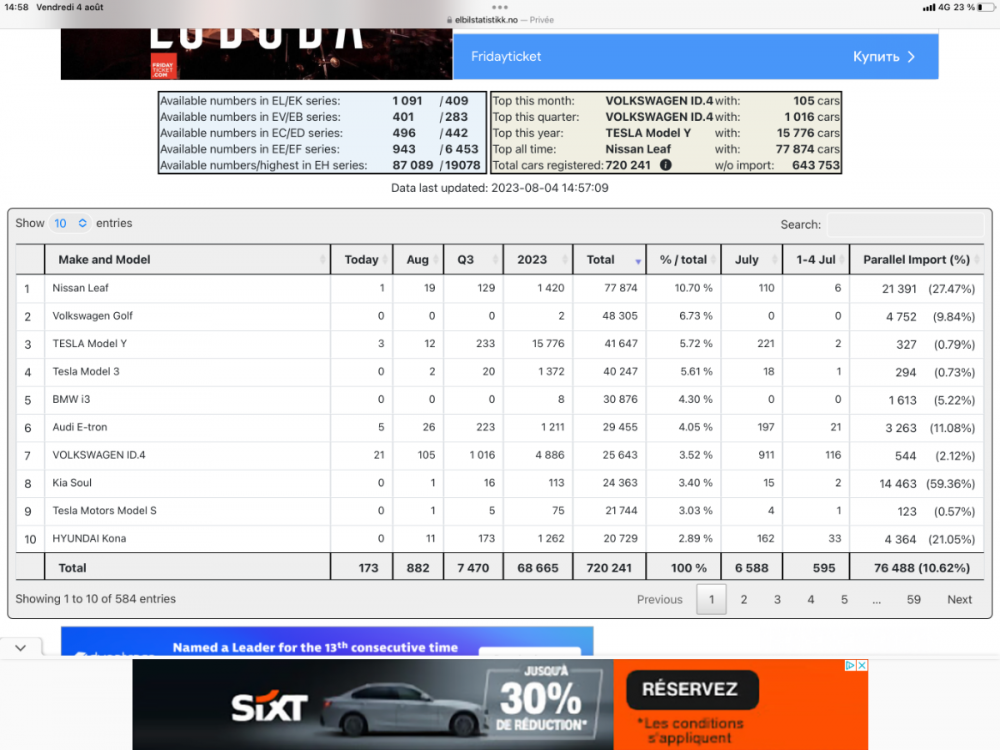Sort table by Q3 column

pos(473,260)
